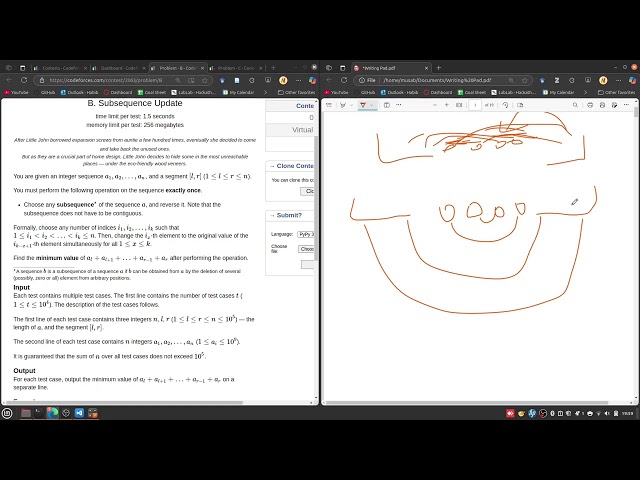Open the Terminal from taskbar
The width and height of the screenshot is (640, 480).
click(39, 413)
